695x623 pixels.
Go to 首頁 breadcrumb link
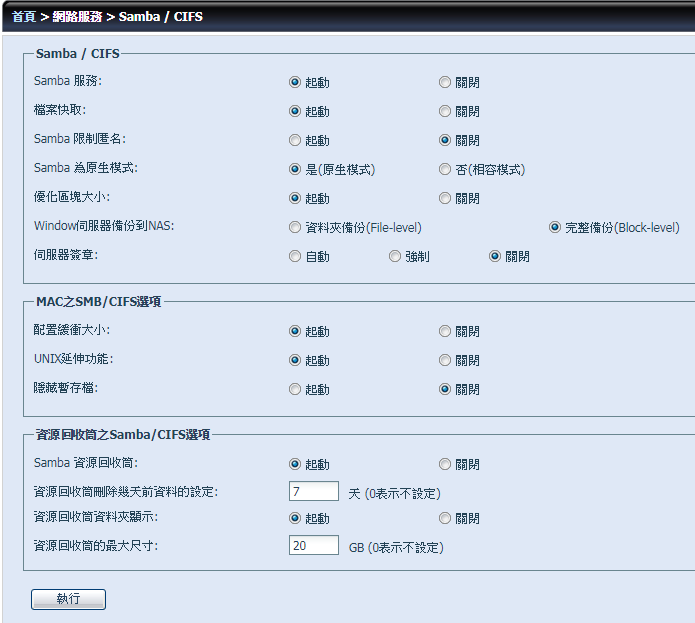[x=23, y=16]
